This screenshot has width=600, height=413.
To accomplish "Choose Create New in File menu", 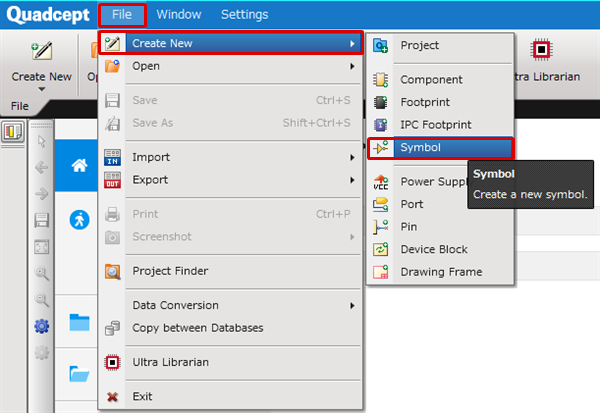I will [x=230, y=43].
